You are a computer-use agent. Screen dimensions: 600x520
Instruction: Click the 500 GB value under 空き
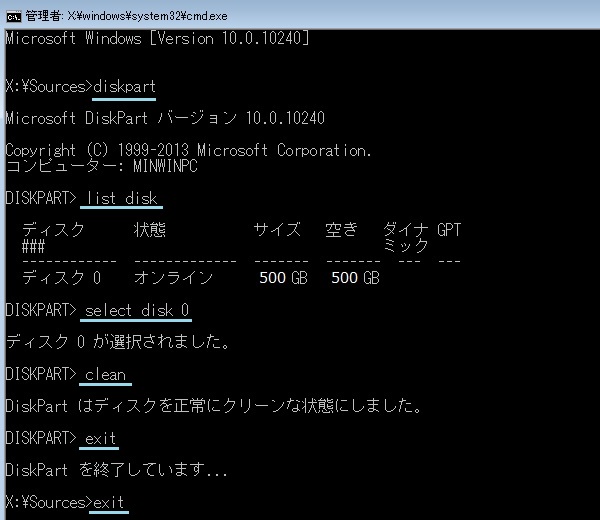[354, 278]
